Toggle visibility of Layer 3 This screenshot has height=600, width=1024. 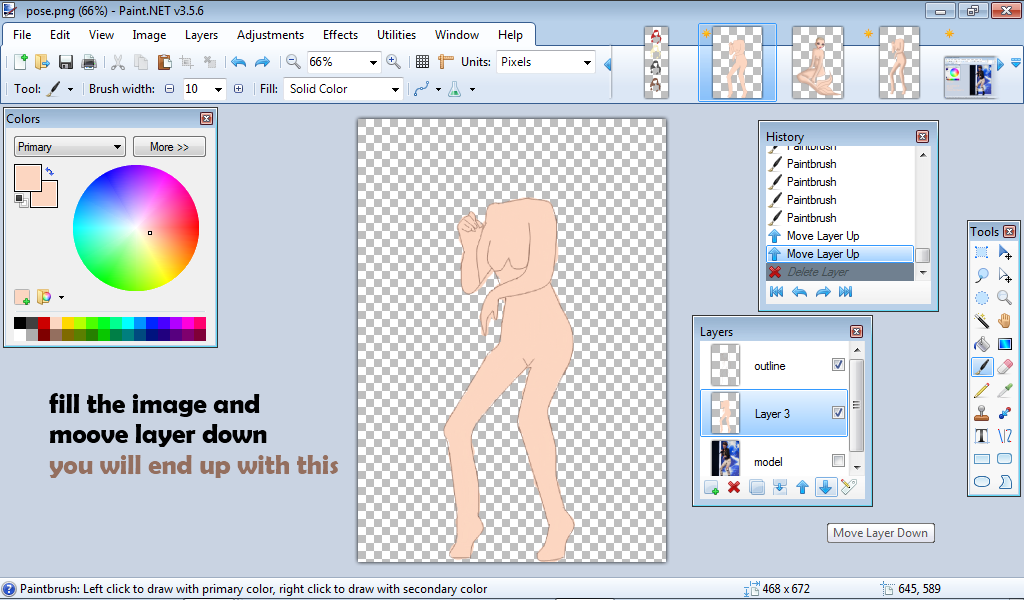(x=839, y=413)
